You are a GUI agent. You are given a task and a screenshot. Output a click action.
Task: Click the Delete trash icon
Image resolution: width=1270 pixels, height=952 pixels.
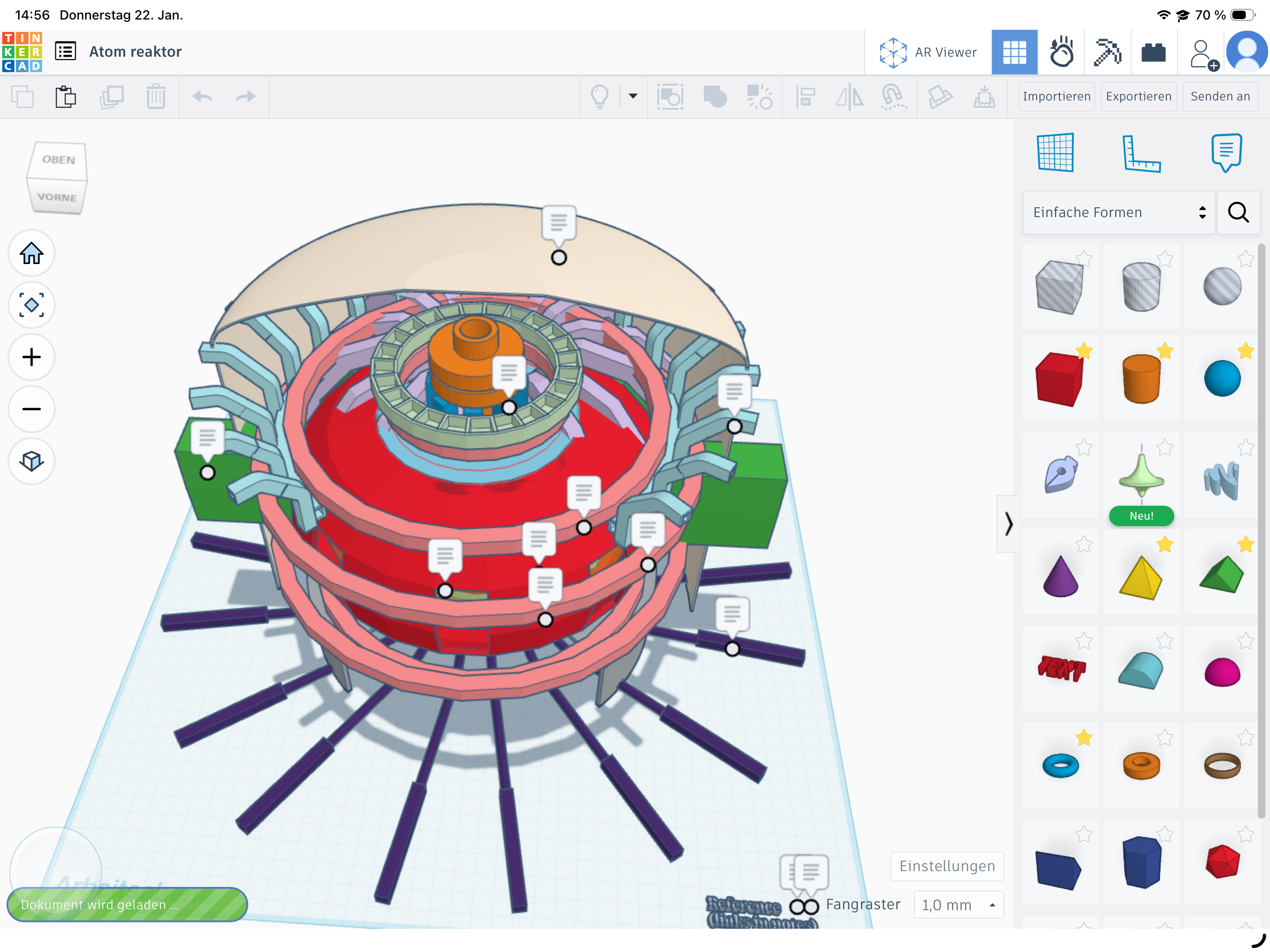156,97
